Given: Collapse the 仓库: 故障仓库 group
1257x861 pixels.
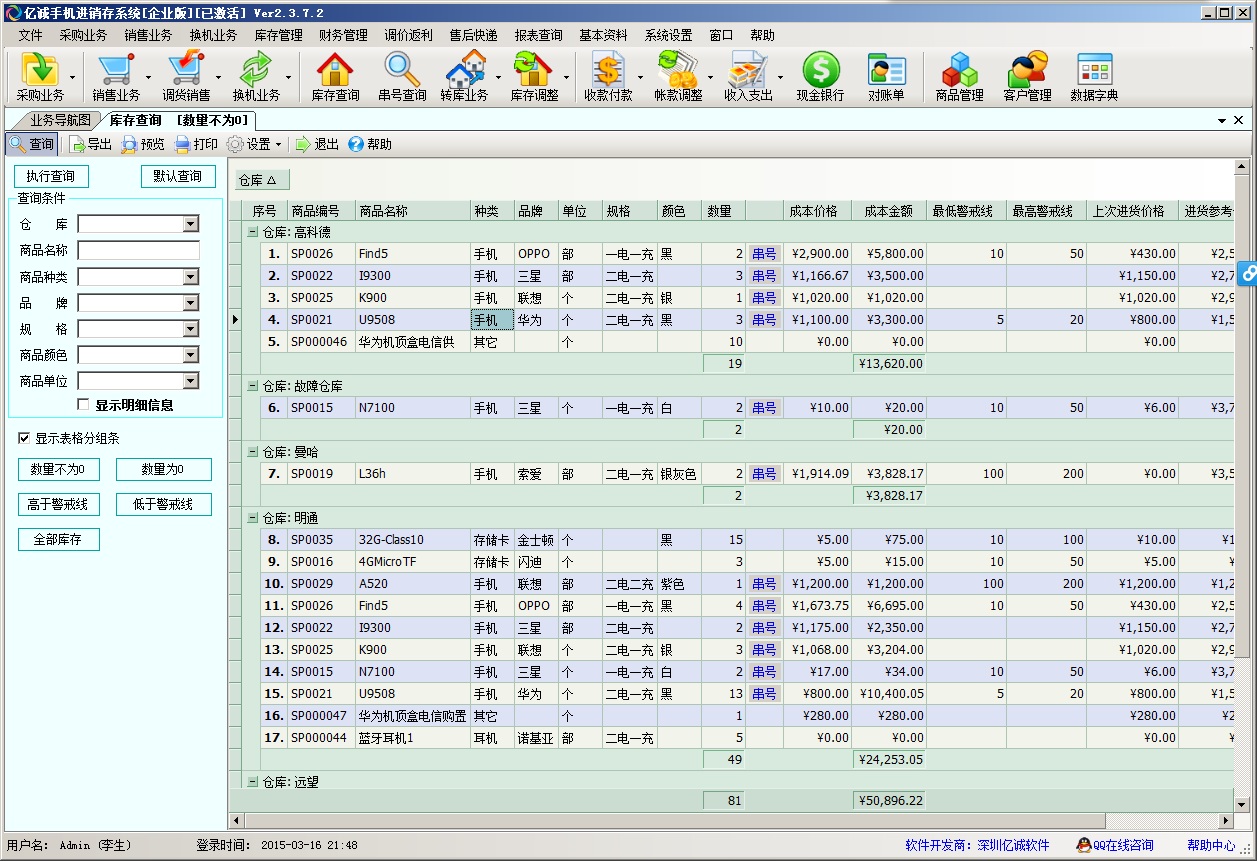Looking at the screenshot, I should pos(253,386).
